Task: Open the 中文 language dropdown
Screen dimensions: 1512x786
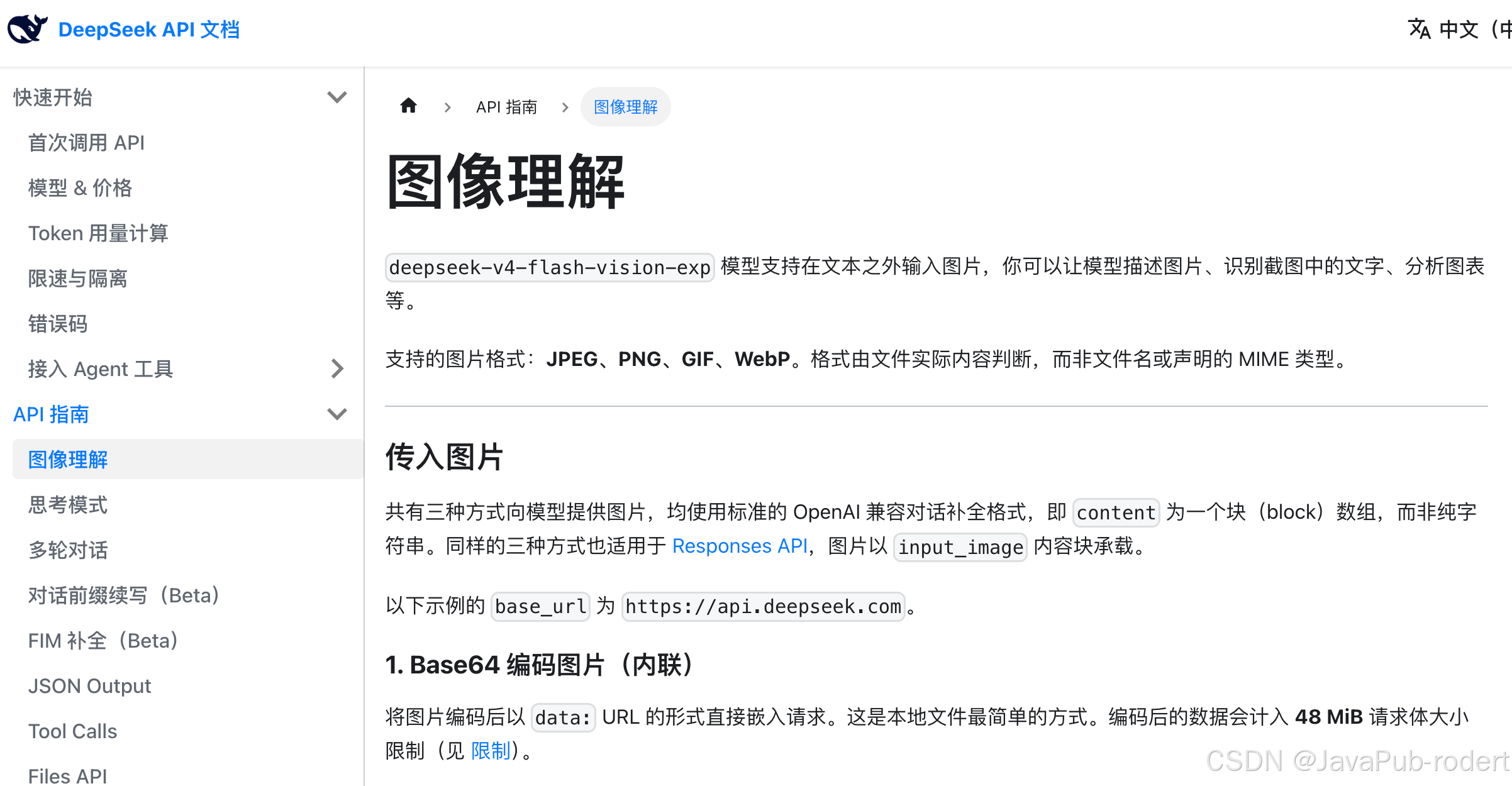Action: pyautogui.click(x=1475, y=30)
